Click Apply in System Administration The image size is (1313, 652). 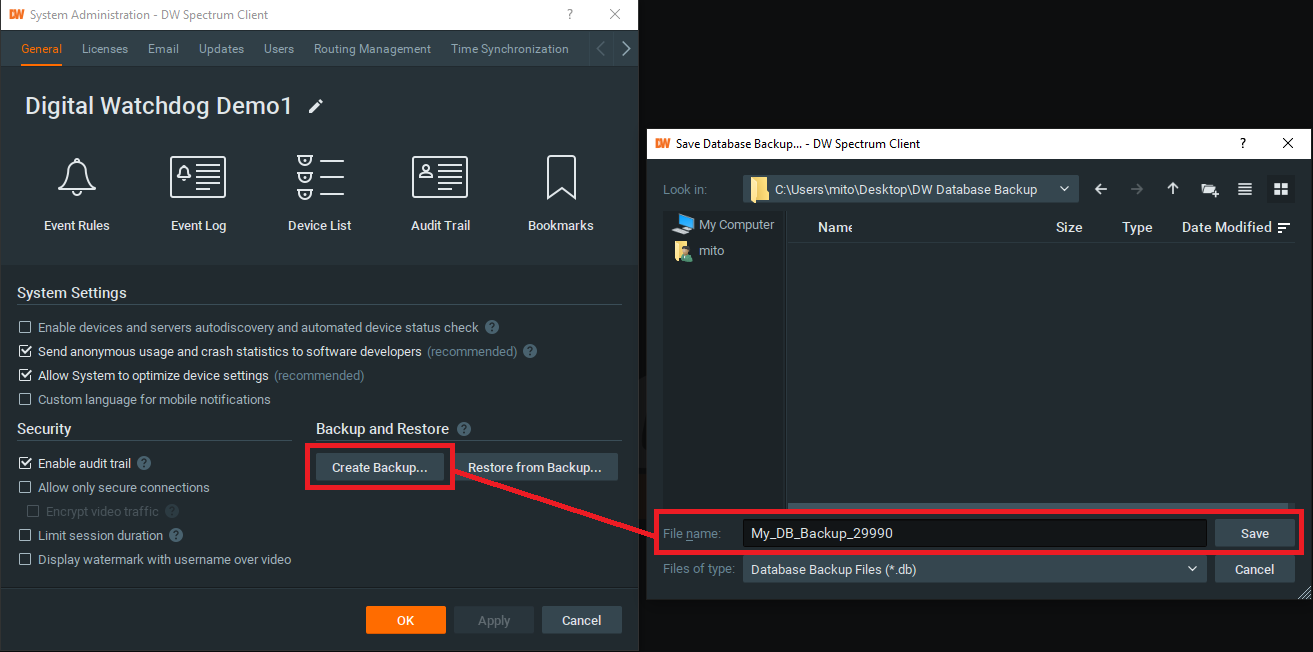click(494, 620)
